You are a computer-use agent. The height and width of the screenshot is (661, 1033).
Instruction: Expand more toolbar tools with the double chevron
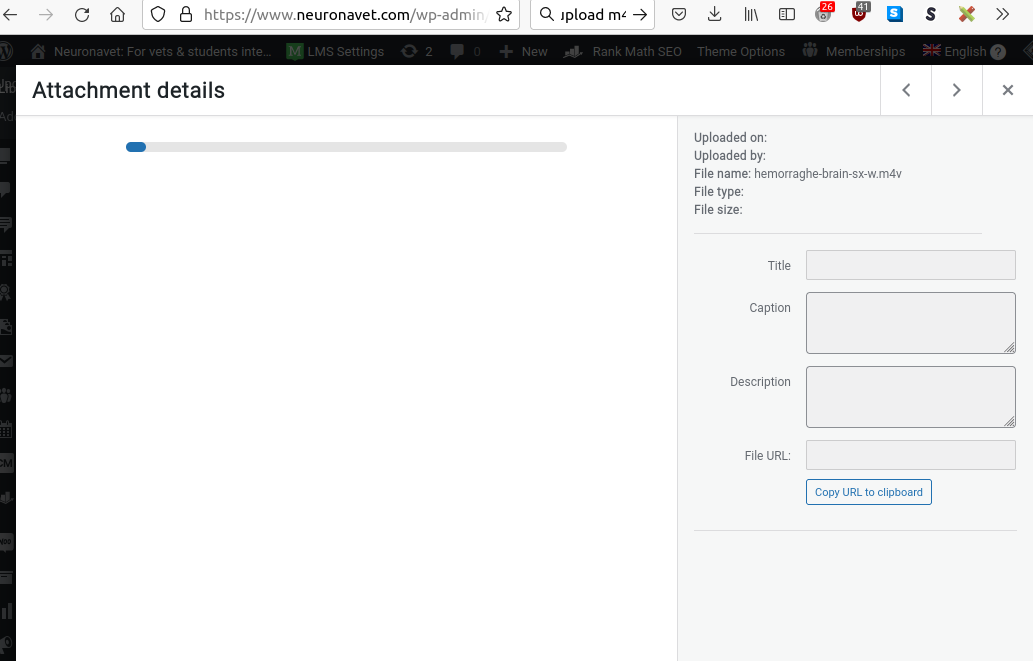(x=1002, y=14)
